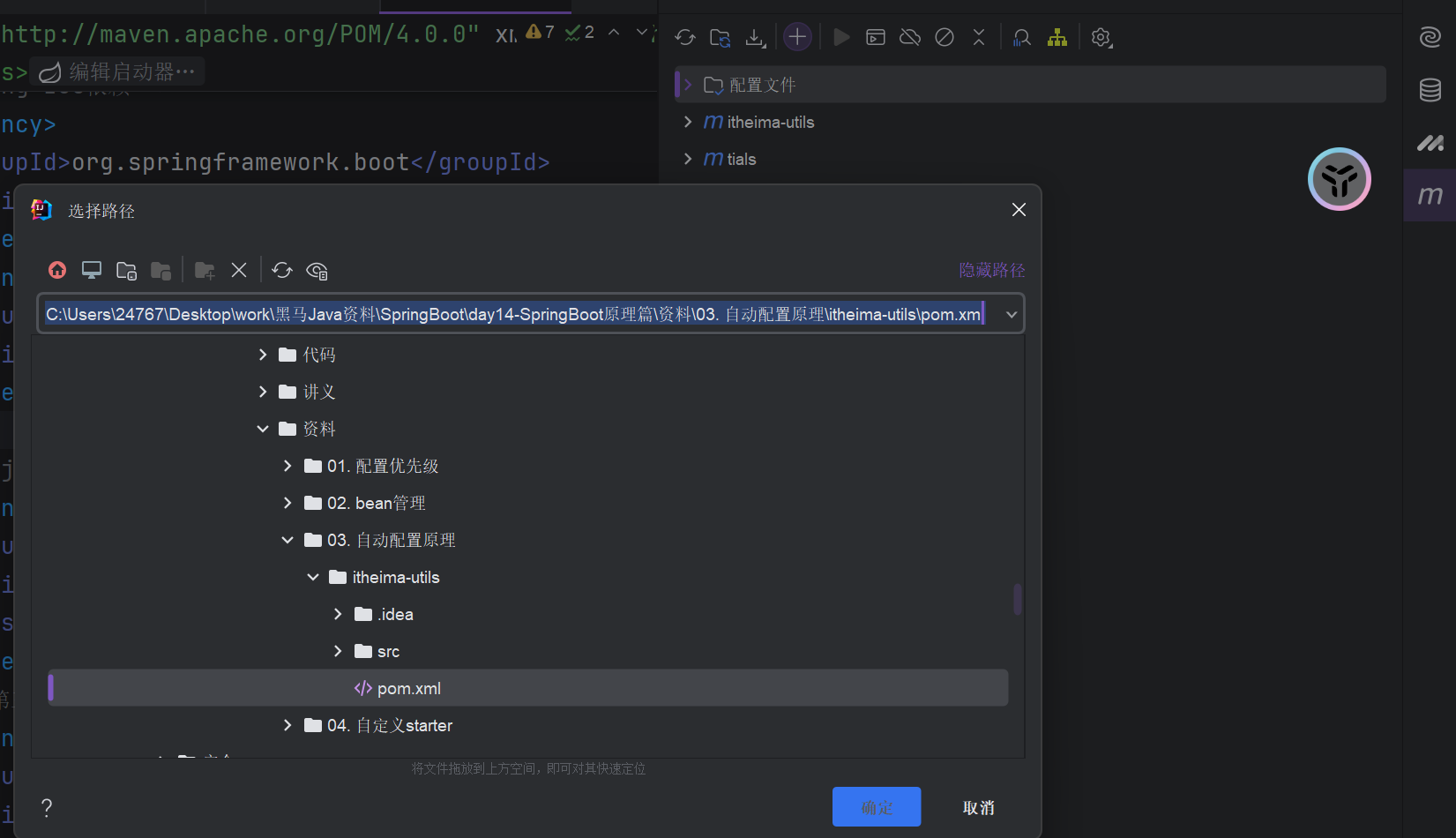Open the database tool window icon
This screenshot has height=838, width=1456.
(x=1430, y=90)
